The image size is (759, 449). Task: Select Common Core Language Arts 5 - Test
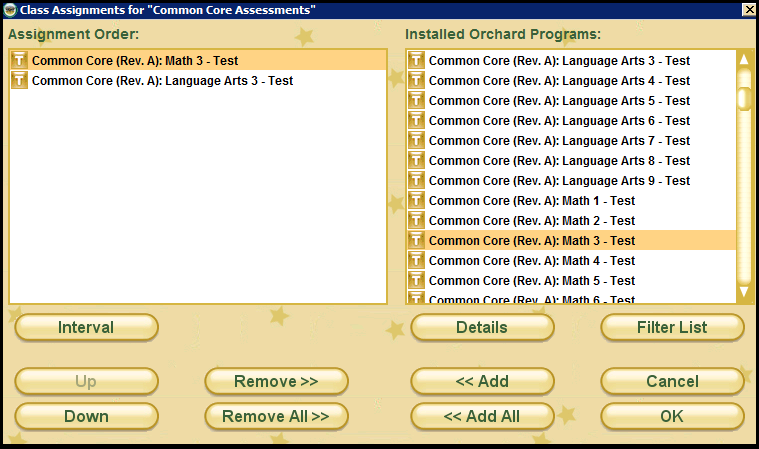(x=572, y=101)
